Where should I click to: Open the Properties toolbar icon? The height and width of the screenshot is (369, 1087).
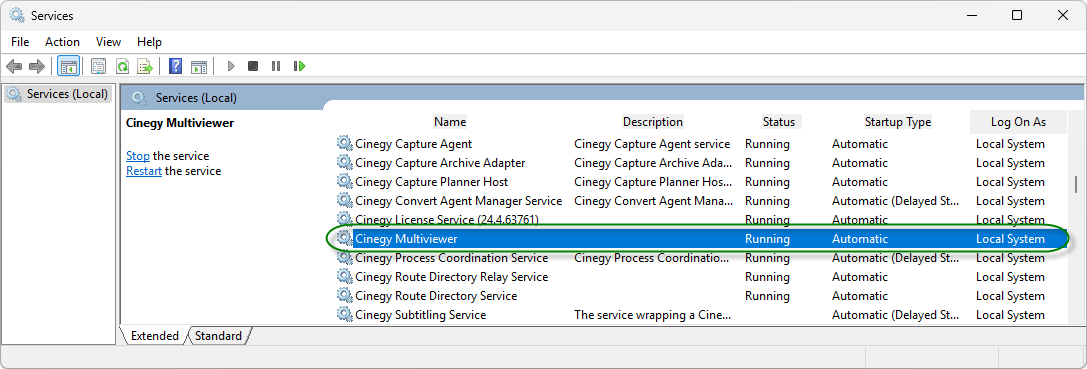click(x=99, y=67)
